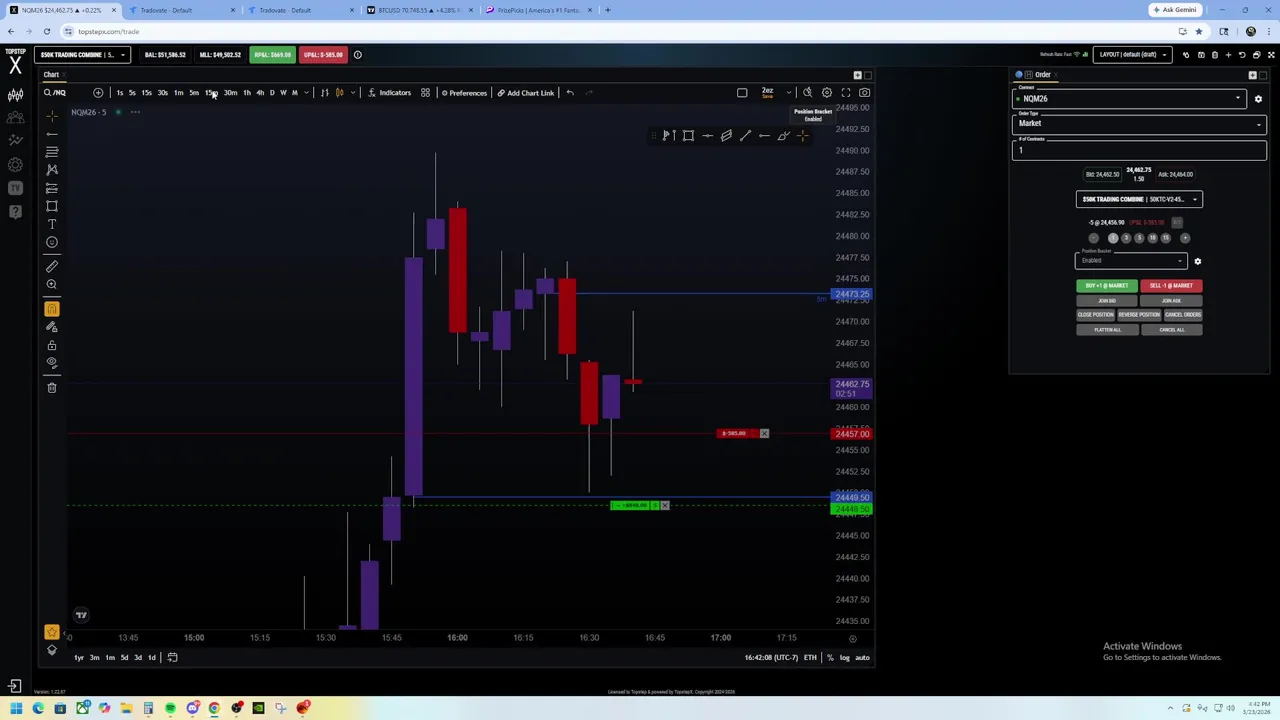Toggle auto scale on chart
Image resolution: width=1280 pixels, height=720 pixels.
pyautogui.click(x=862, y=658)
